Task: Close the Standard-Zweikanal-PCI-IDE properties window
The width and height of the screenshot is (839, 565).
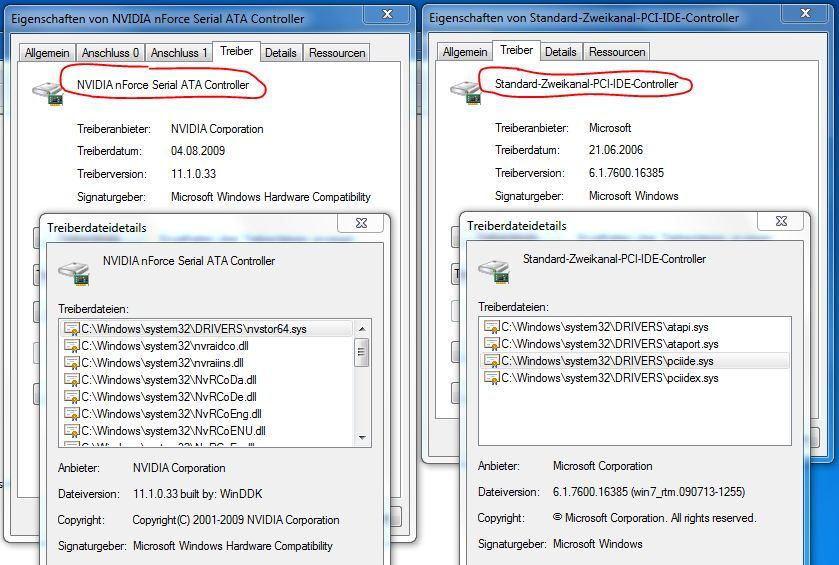Action: pyautogui.click(x=805, y=13)
